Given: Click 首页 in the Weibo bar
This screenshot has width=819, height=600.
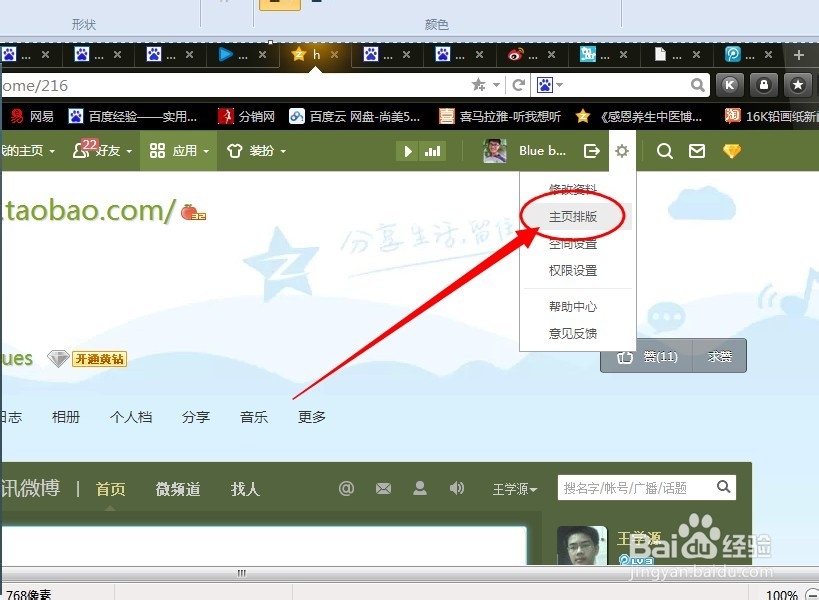Looking at the screenshot, I should pyautogui.click(x=110, y=489).
